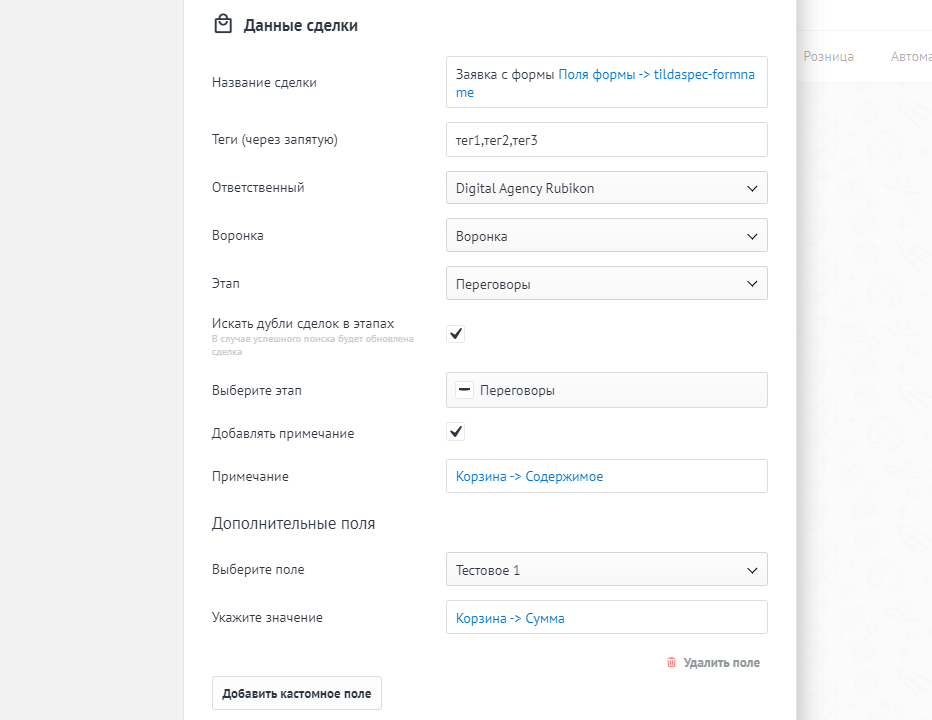Uncheck the Искать дубли сделок checkbox
932x720 pixels.
click(x=456, y=334)
